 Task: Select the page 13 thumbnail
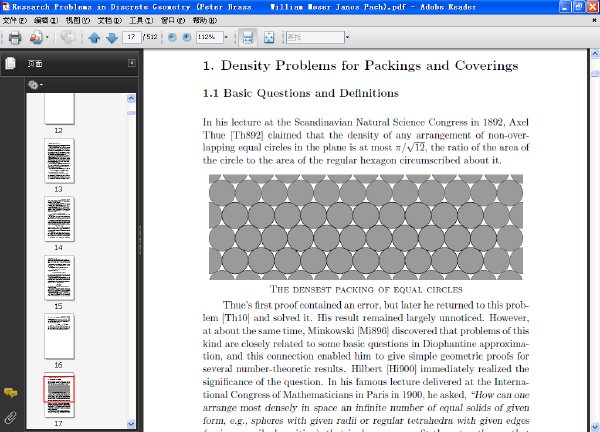[59, 161]
